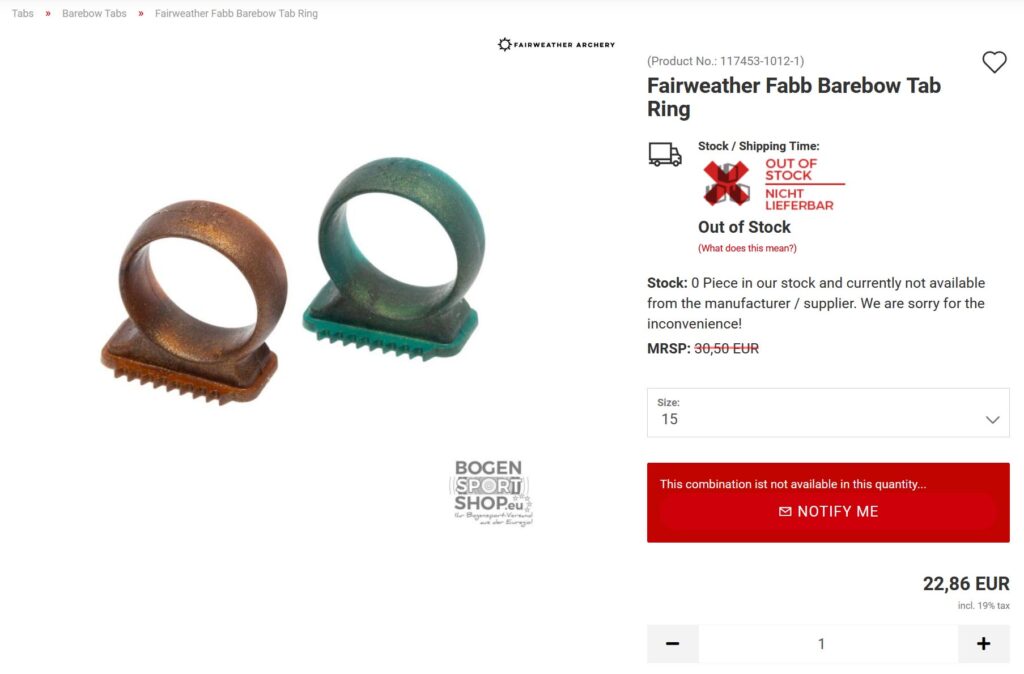Click Fairweather Fabb Barebow Tab Ring breadcrumb
This screenshot has width=1024, height=674.
(236, 13)
